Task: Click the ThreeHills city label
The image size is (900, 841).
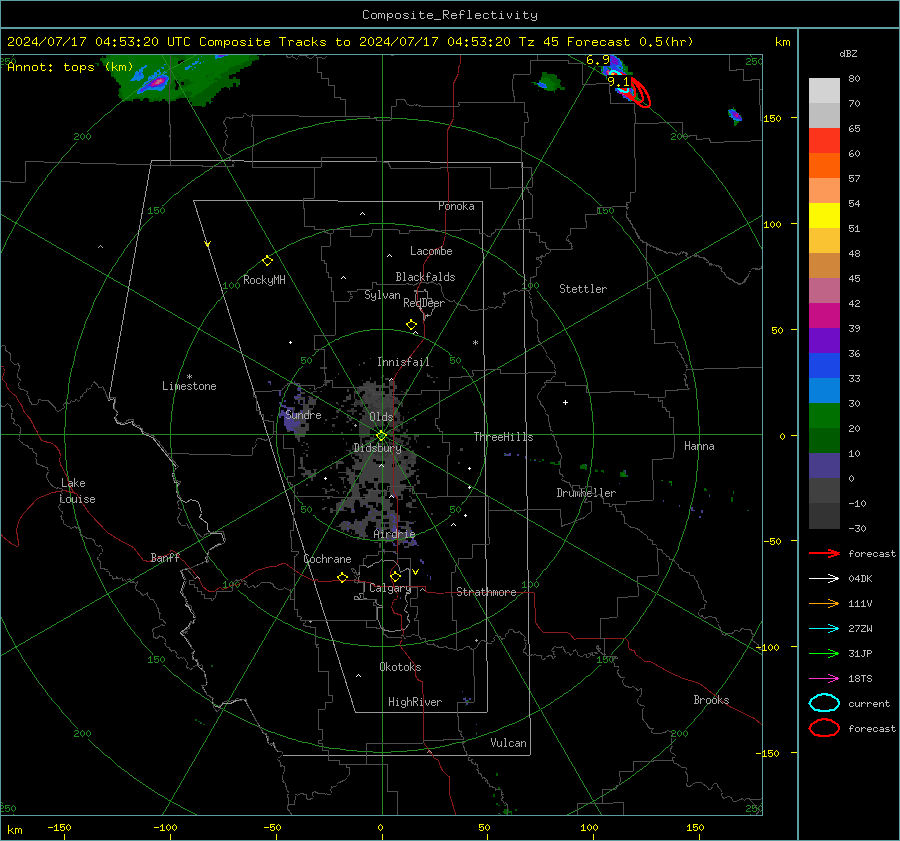Action: (503, 437)
